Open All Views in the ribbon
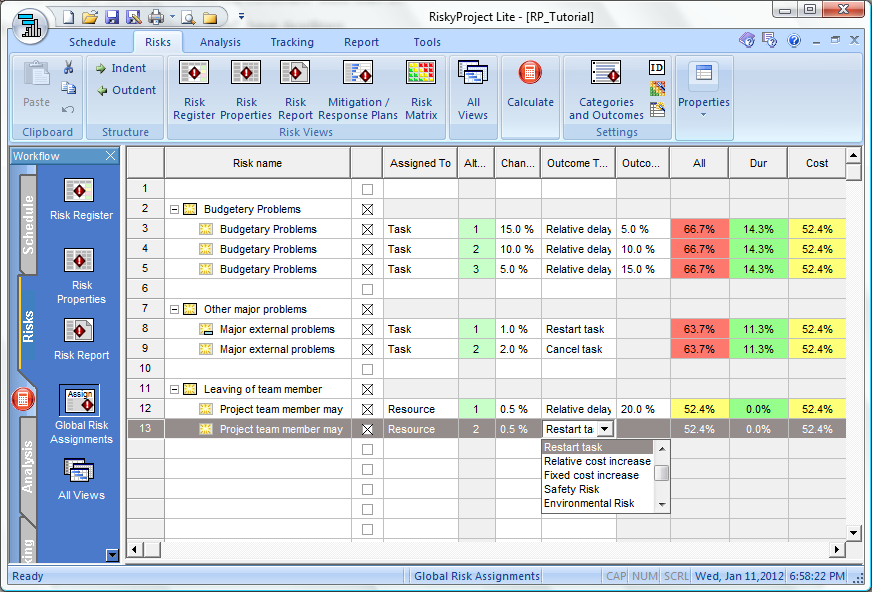Viewport: 872px width, 592px height. pyautogui.click(x=473, y=90)
